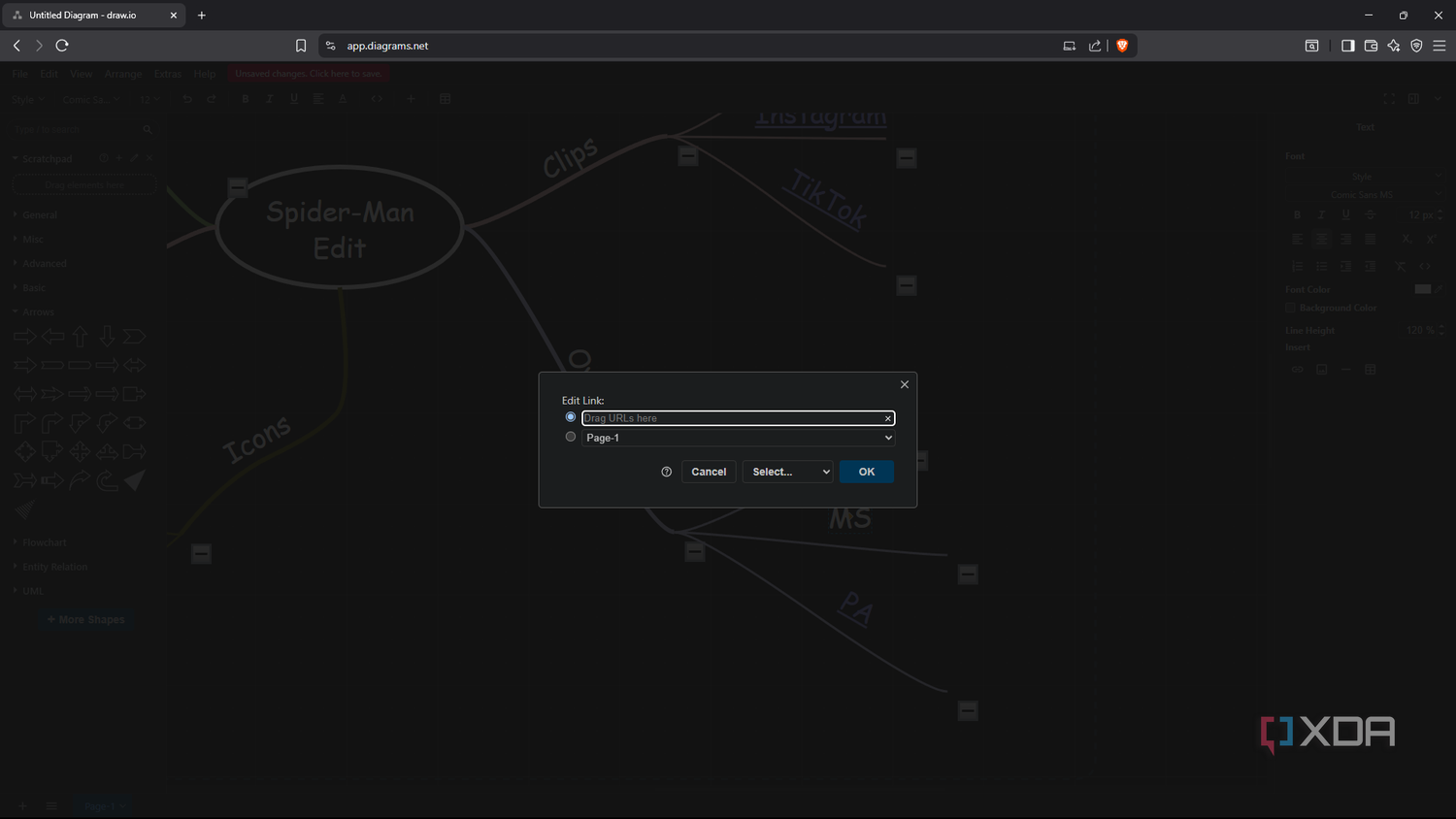Click the Cancel button

(x=709, y=472)
